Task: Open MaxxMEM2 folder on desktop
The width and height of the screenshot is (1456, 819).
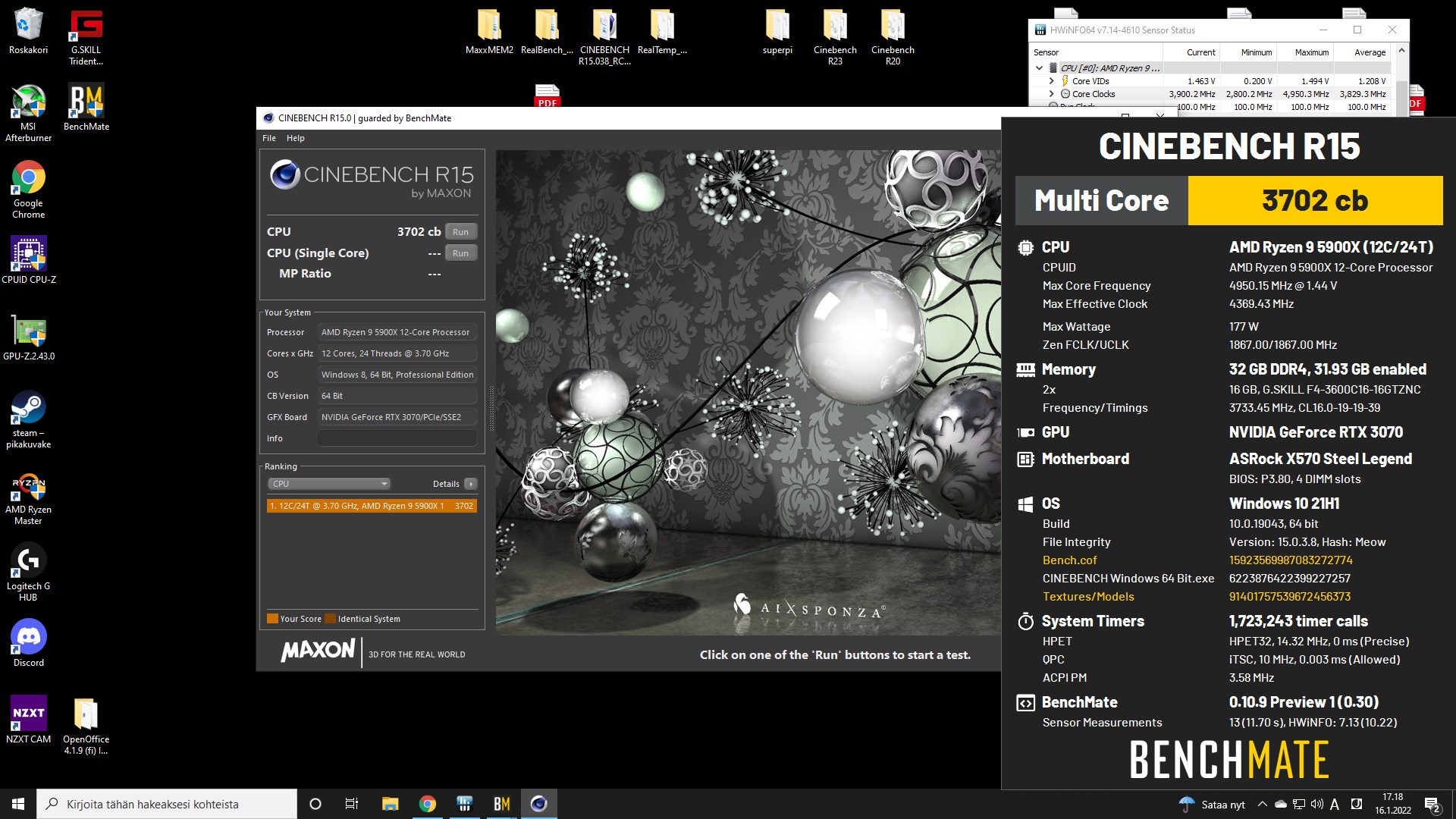Action: 489,32
